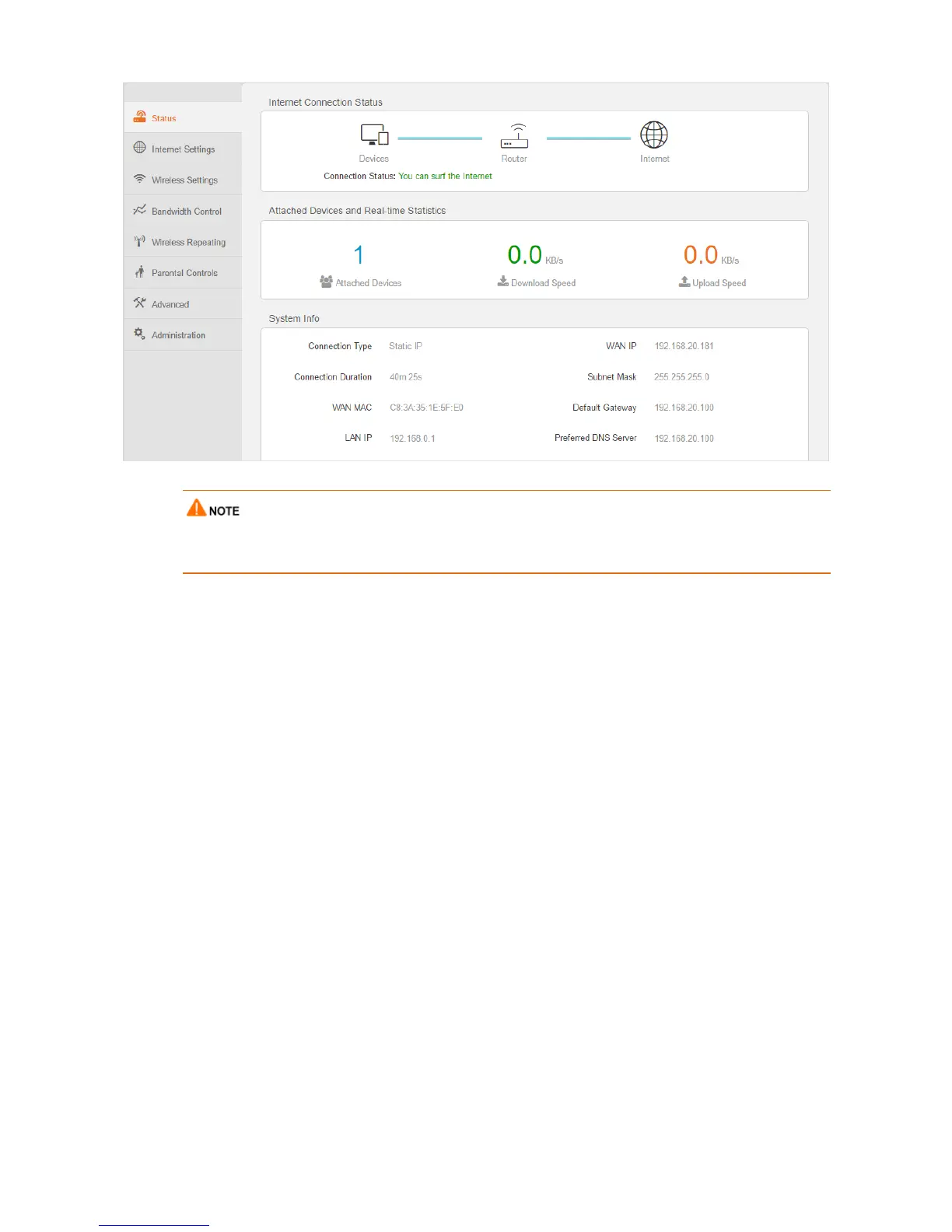Click the Internet Settings globe icon
The image size is (952, 1232).
pos(140,148)
